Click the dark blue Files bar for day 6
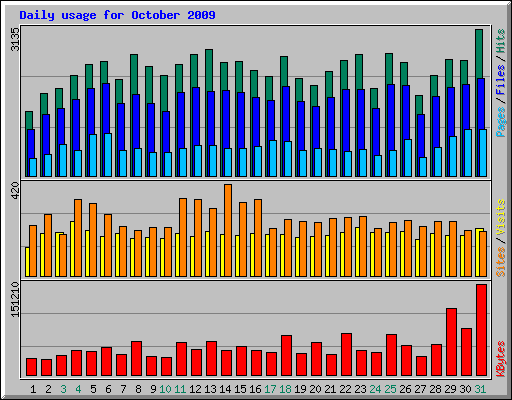Viewport: 512px width, 400px height. pos(106,108)
